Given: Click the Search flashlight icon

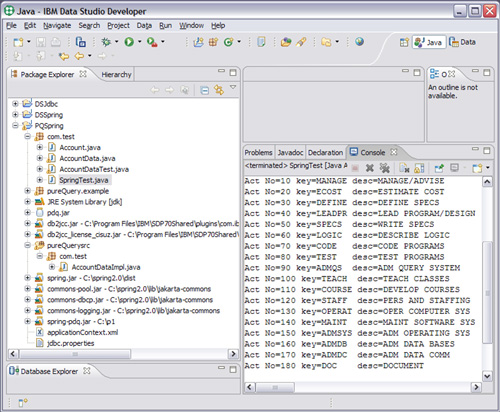Looking at the screenshot, I should 301,42.
